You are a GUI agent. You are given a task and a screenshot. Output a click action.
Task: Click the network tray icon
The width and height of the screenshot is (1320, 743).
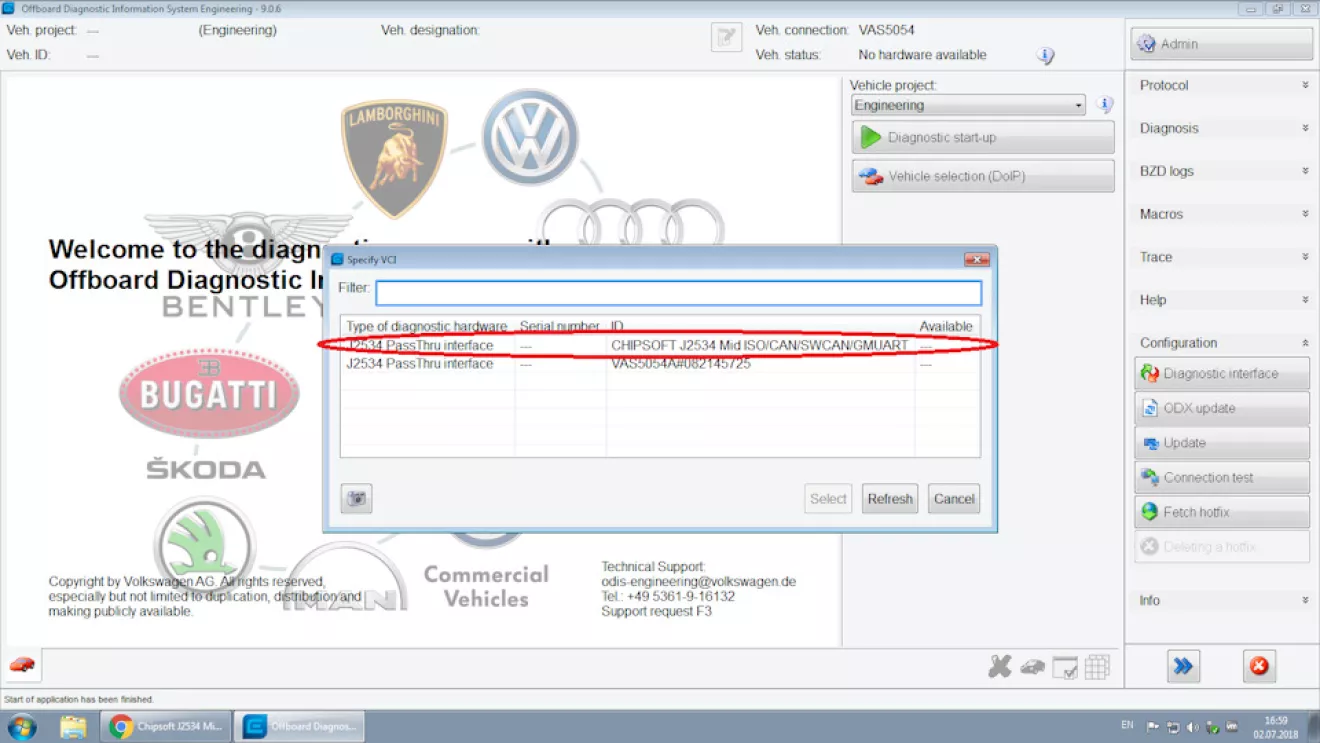click(1173, 727)
